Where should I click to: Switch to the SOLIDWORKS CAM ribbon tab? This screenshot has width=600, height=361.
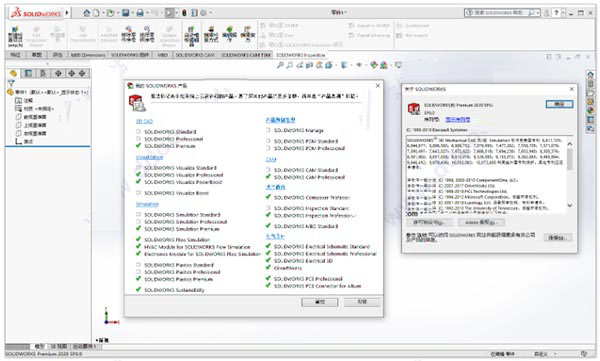point(195,55)
